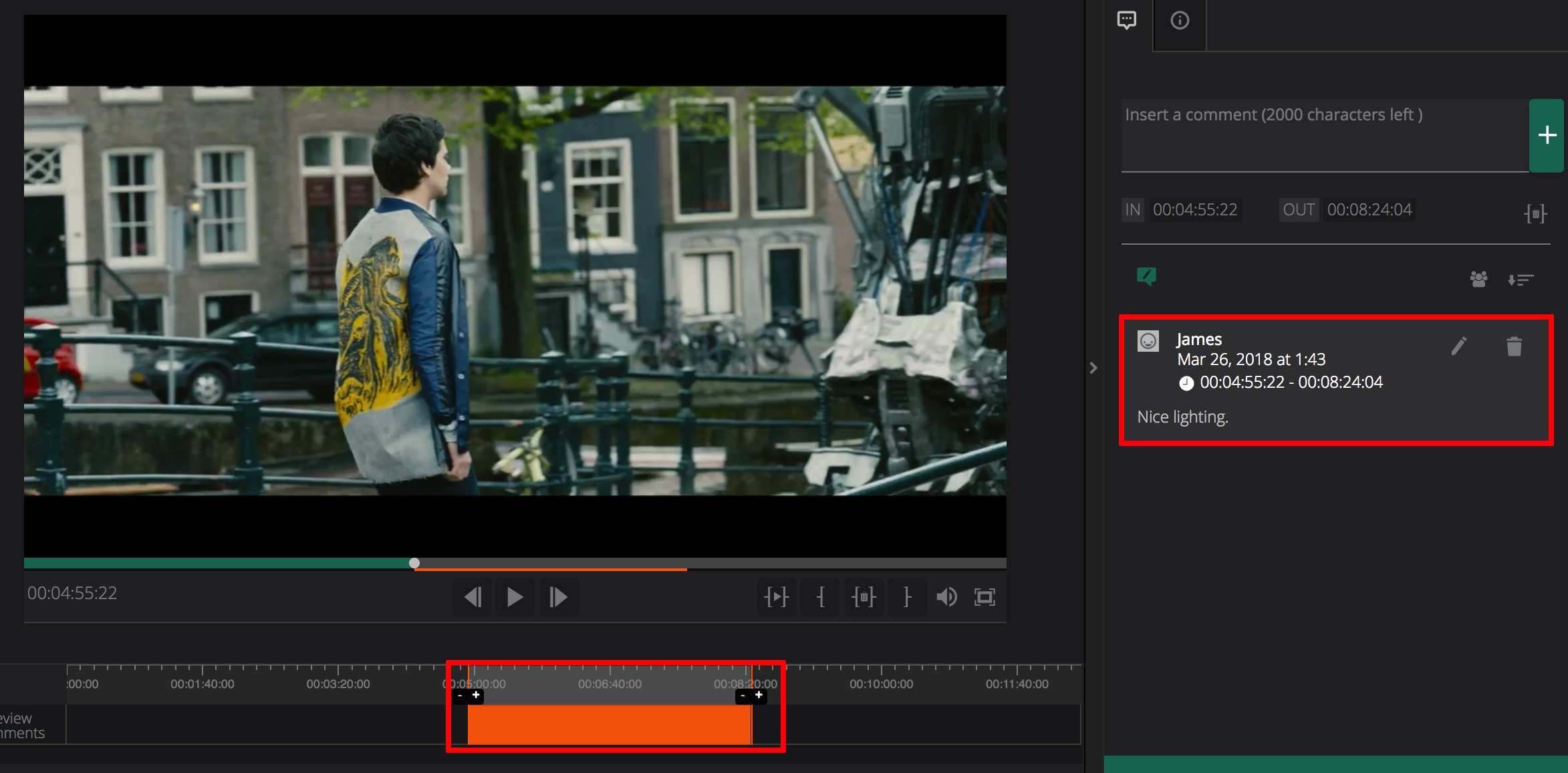Open the comment sort order menu

coord(1520,280)
